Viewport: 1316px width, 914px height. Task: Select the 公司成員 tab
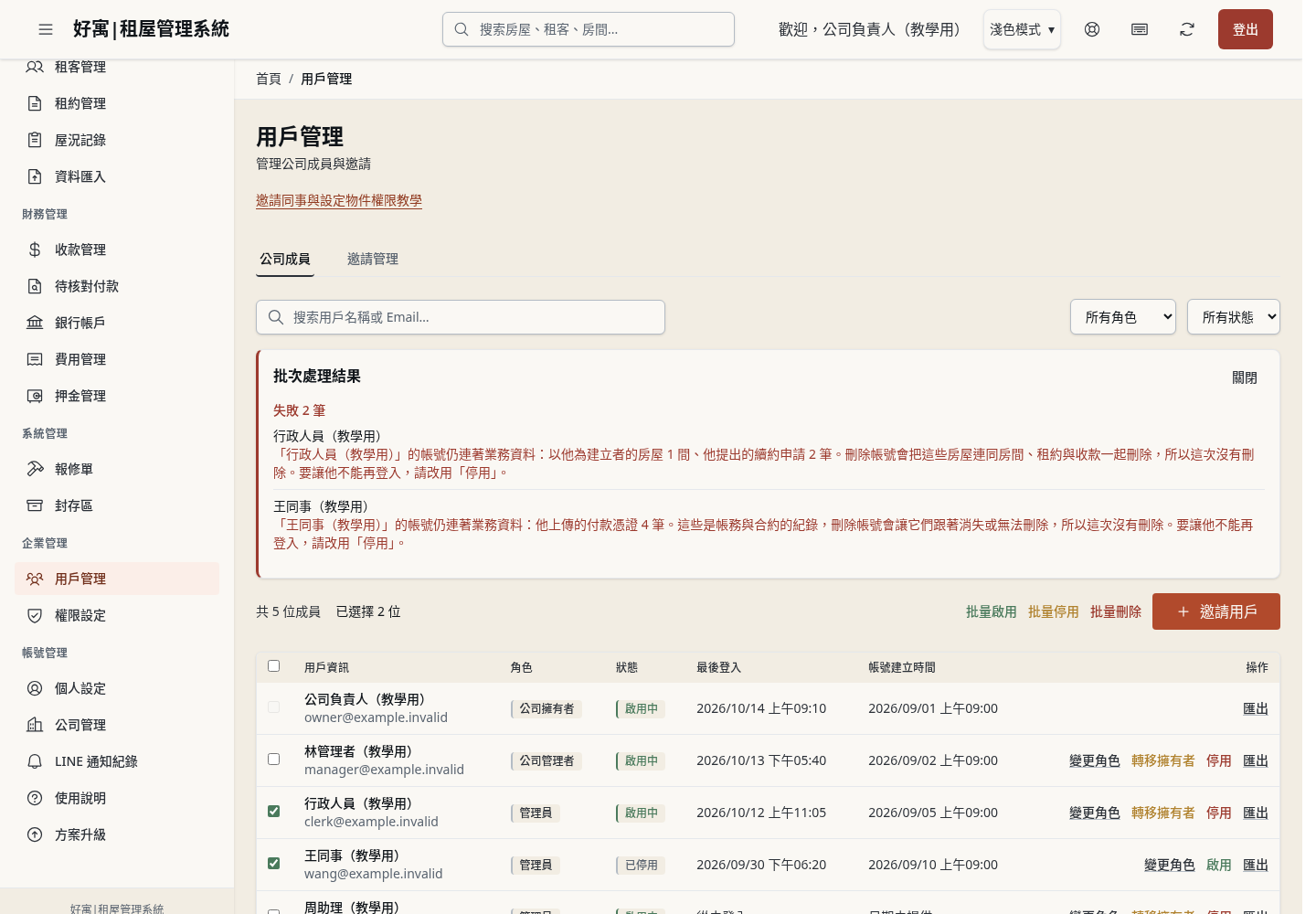(285, 259)
